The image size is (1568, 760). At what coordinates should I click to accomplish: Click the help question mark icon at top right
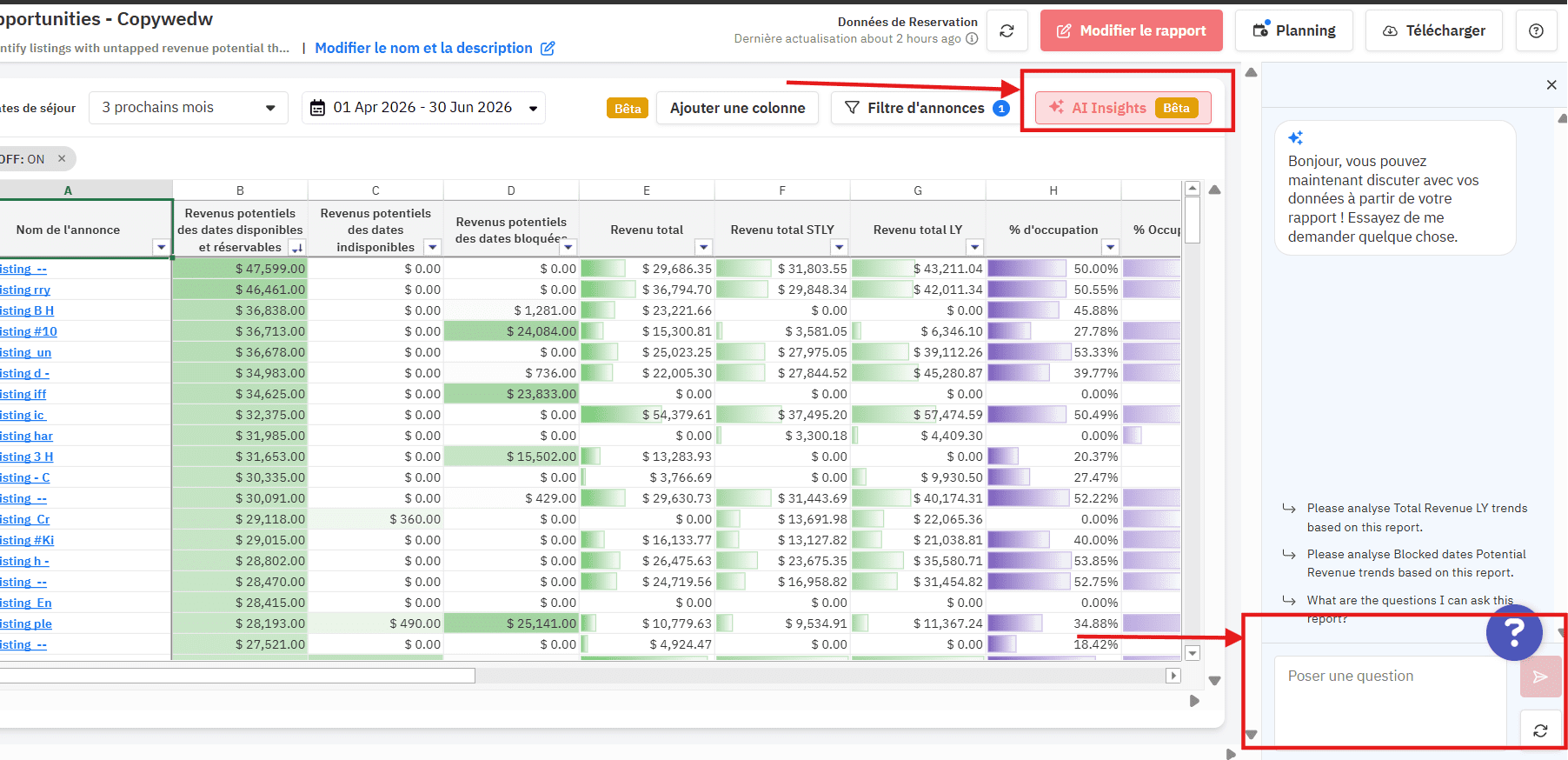[x=1536, y=31]
